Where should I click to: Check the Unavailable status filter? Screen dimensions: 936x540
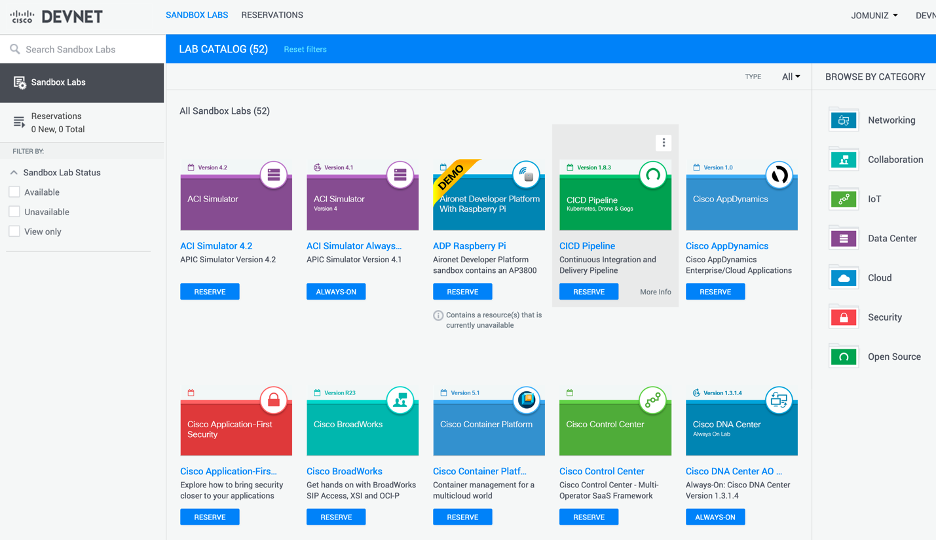tap(14, 212)
